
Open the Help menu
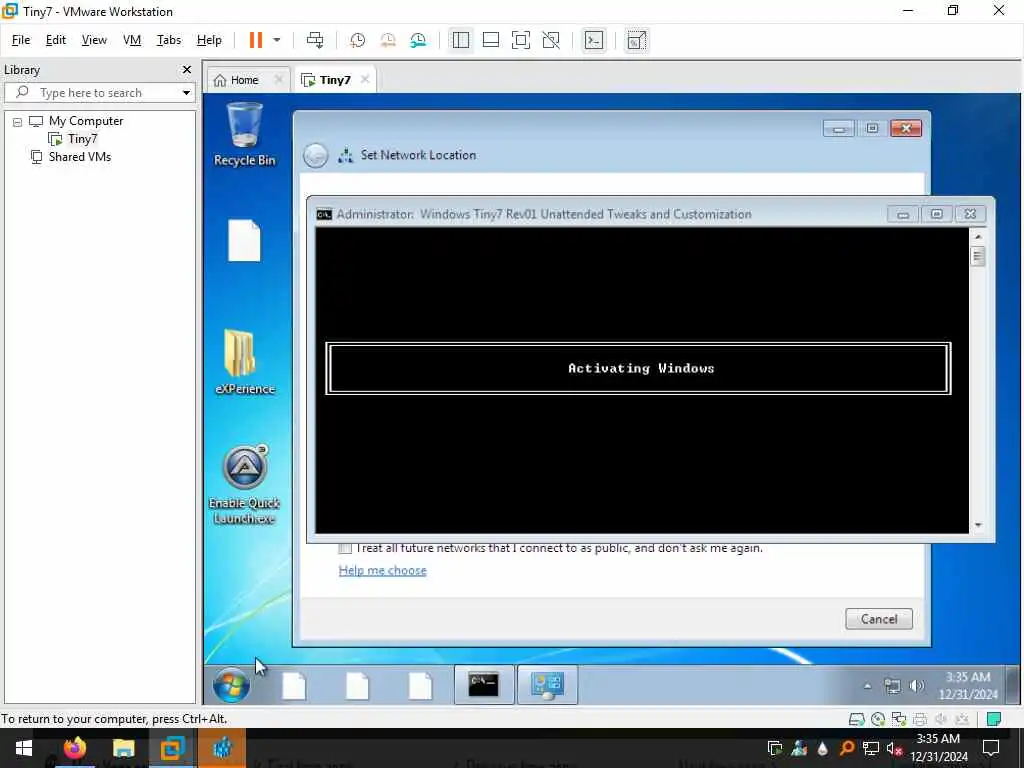[209, 40]
